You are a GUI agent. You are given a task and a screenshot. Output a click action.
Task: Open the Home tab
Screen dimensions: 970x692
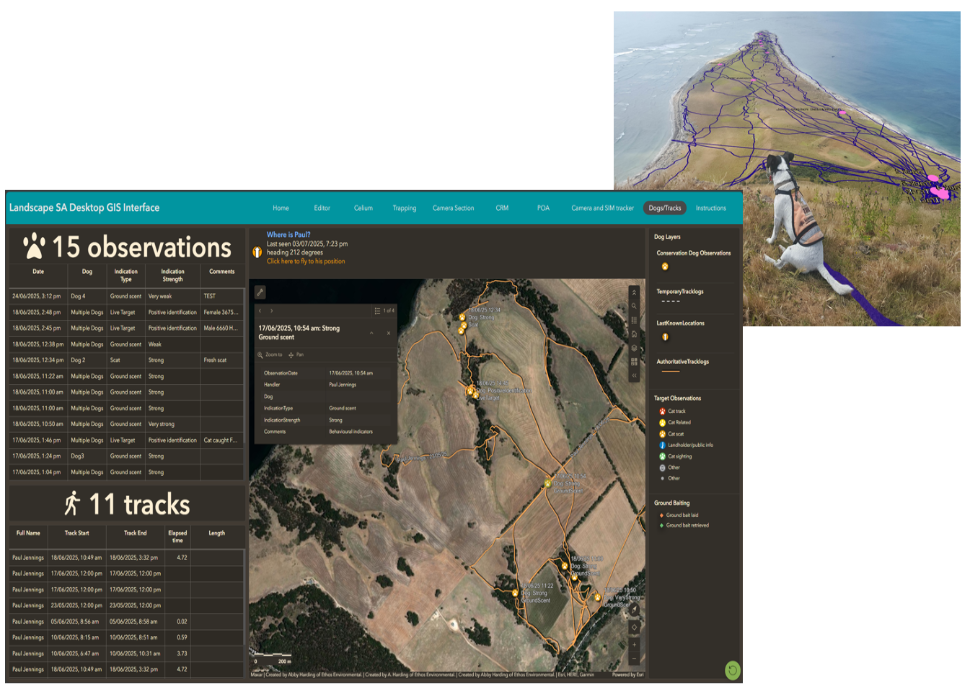[281, 208]
